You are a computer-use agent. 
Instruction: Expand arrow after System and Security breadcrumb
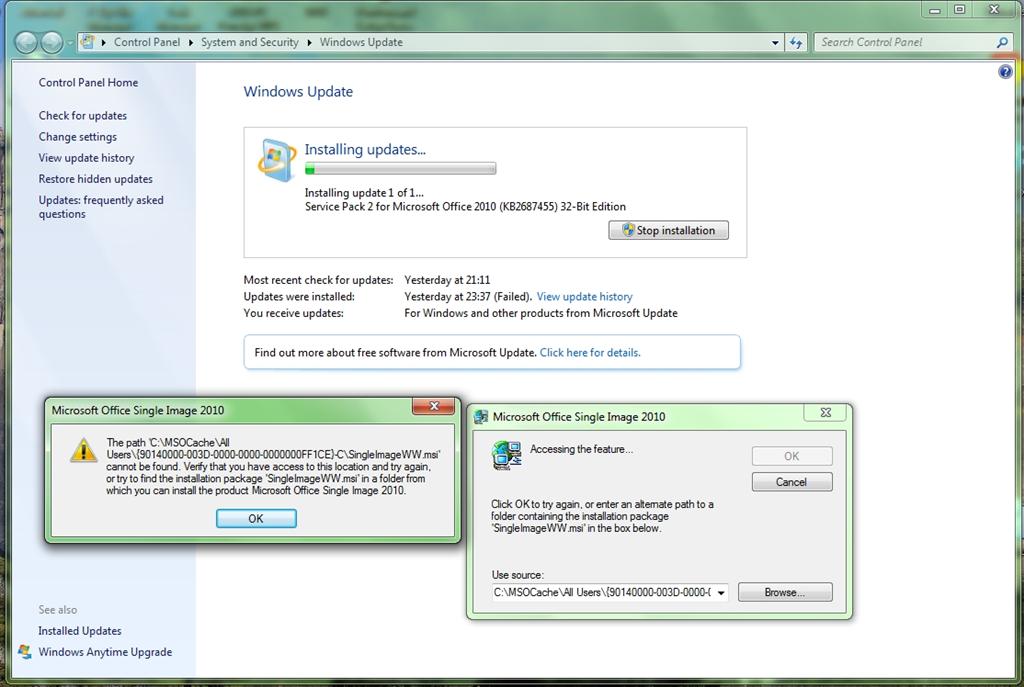pyautogui.click(x=309, y=42)
